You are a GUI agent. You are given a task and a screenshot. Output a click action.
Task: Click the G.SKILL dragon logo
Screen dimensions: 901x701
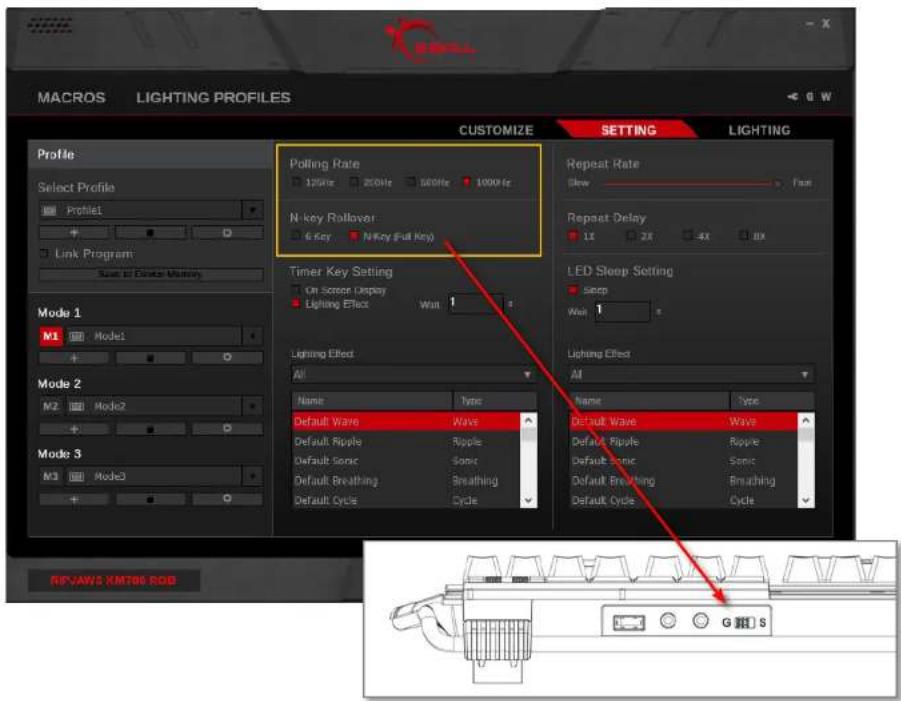pyautogui.click(x=429, y=40)
